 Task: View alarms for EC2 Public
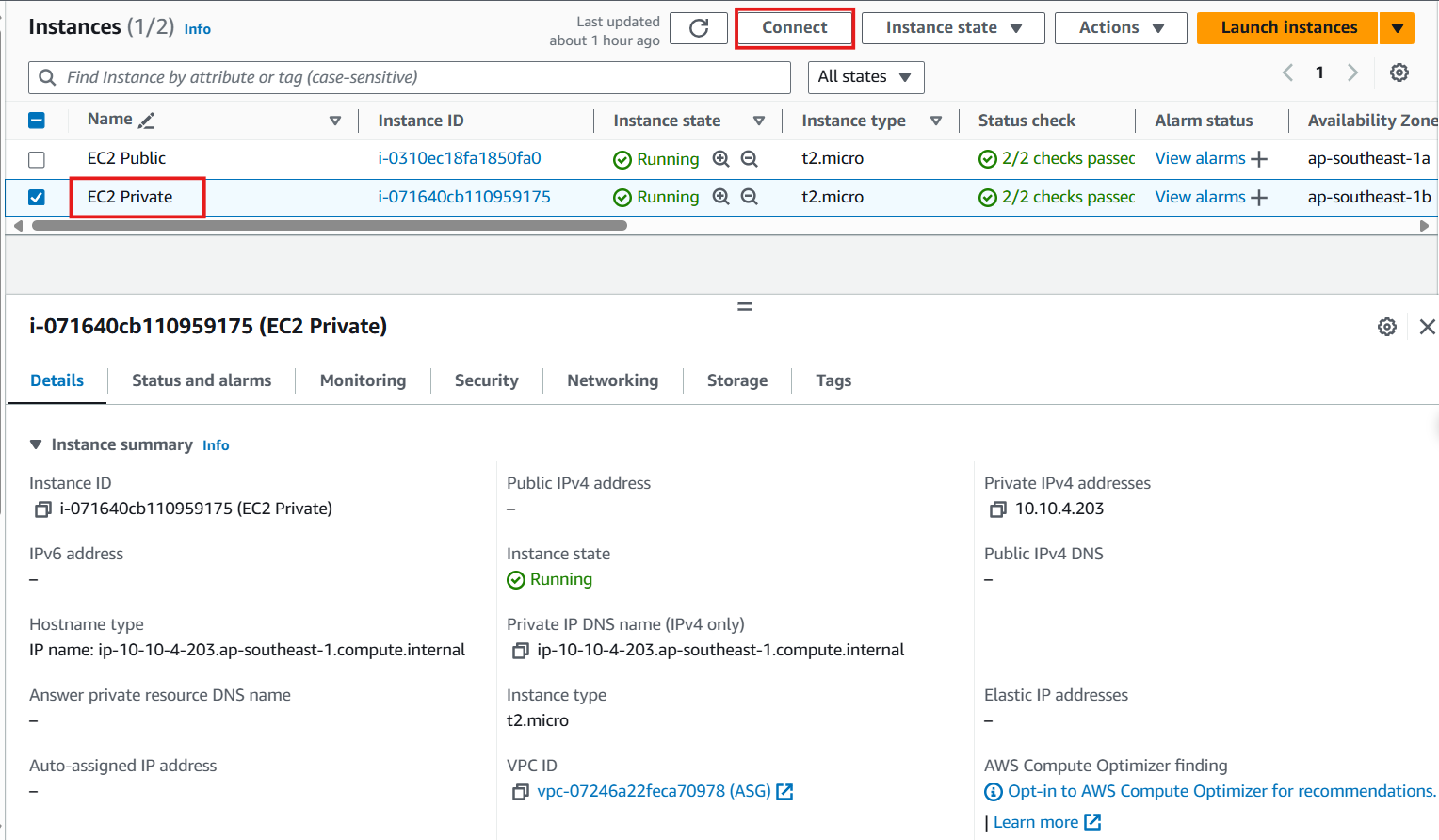click(1200, 158)
